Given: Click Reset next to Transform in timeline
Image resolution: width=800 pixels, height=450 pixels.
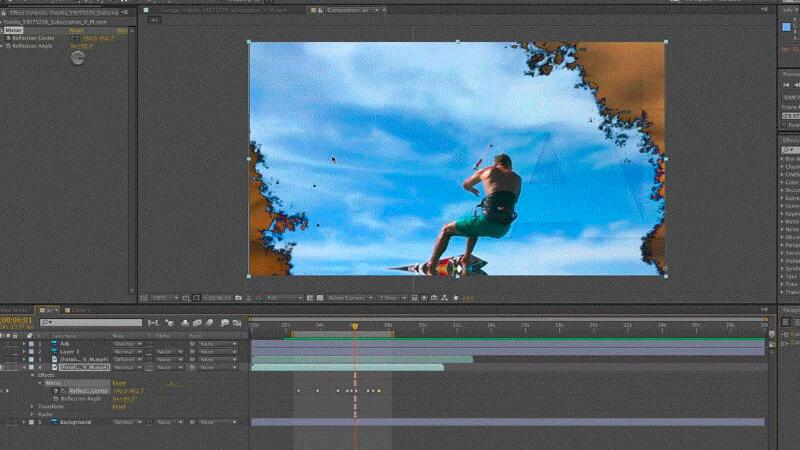Looking at the screenshot, I should coord(118,406).
